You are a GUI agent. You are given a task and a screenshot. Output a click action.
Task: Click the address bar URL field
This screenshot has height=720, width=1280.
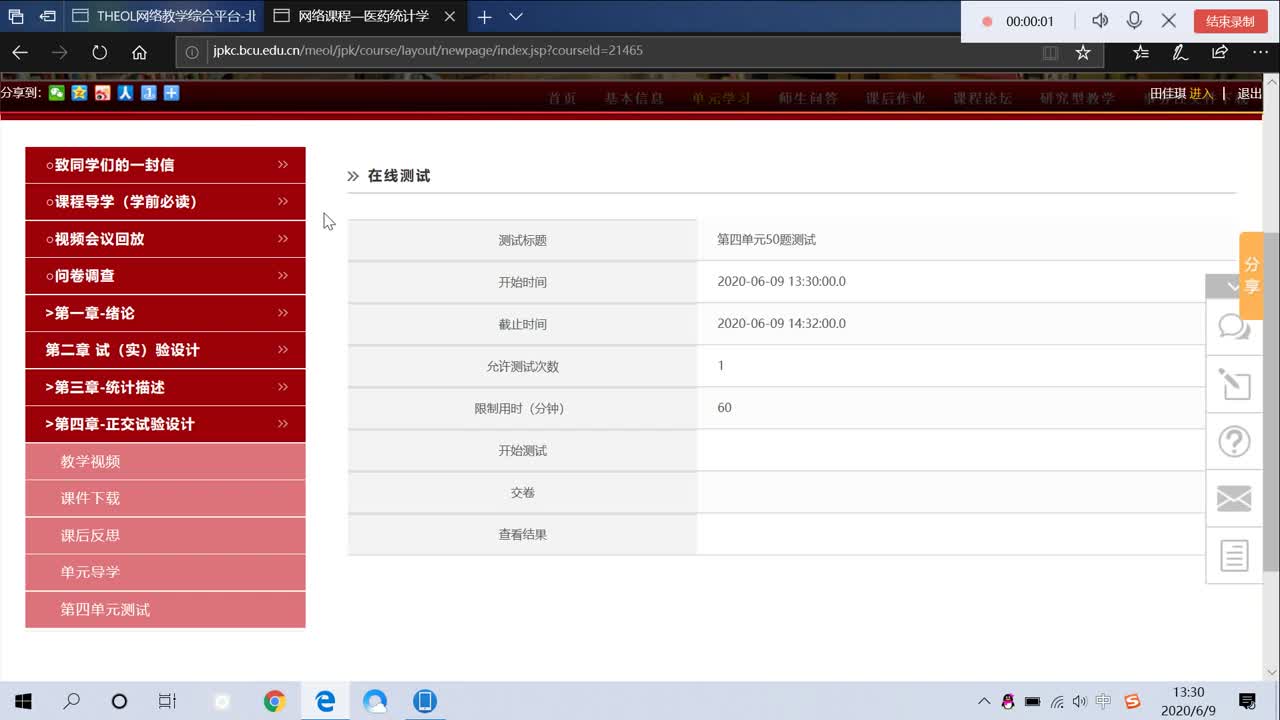620,51
